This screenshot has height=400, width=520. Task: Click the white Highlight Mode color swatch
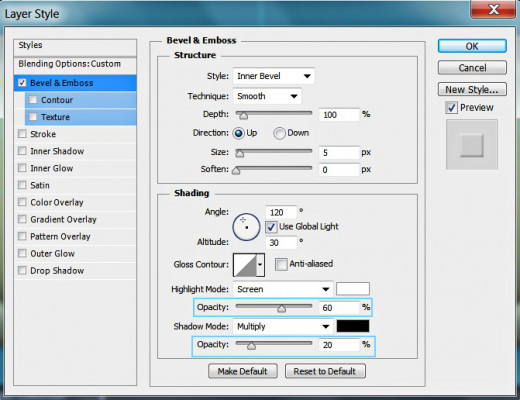(x=353, y=289)
